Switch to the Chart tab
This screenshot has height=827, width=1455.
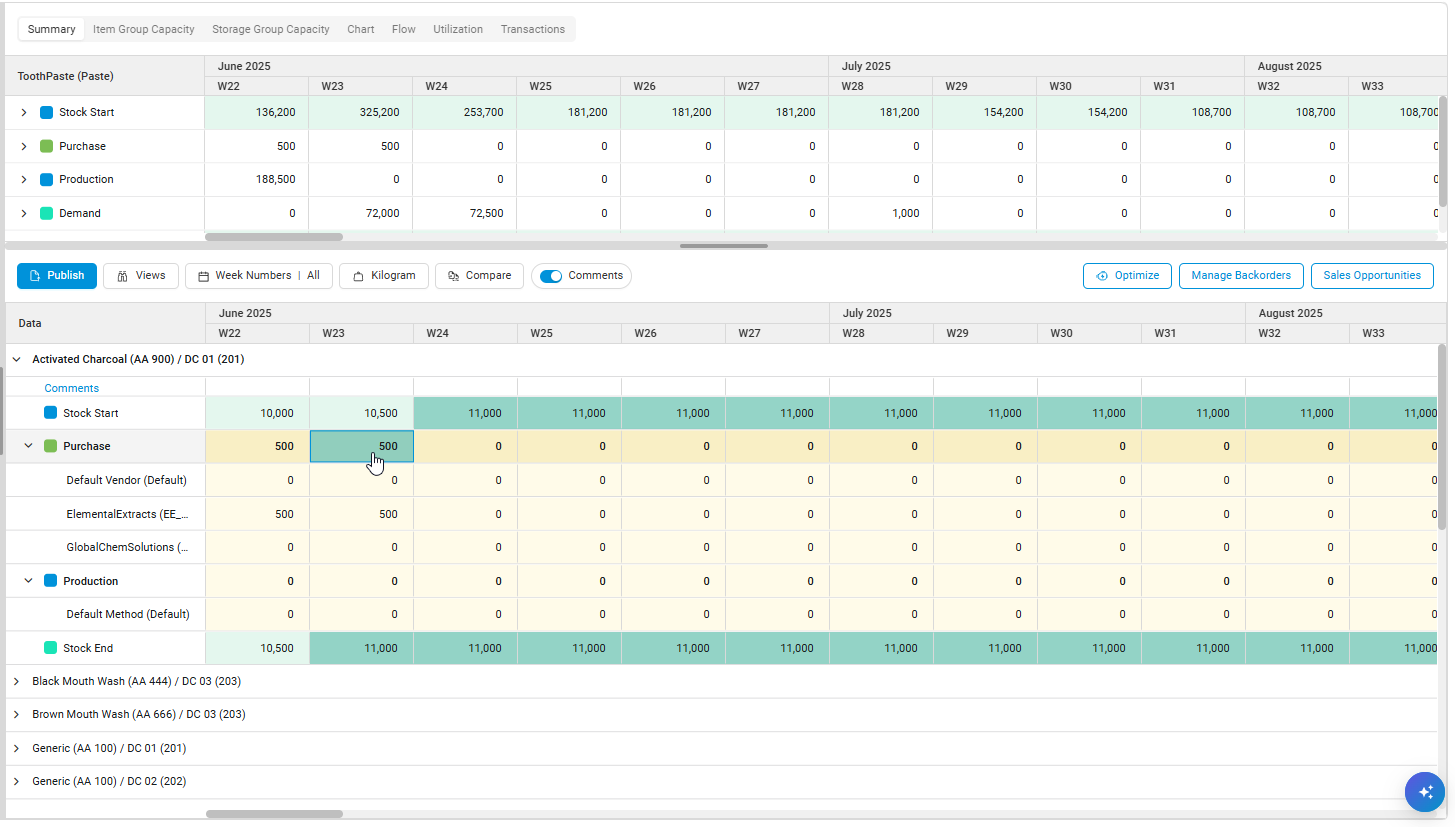pyautogui.click(x=361, y=29)
